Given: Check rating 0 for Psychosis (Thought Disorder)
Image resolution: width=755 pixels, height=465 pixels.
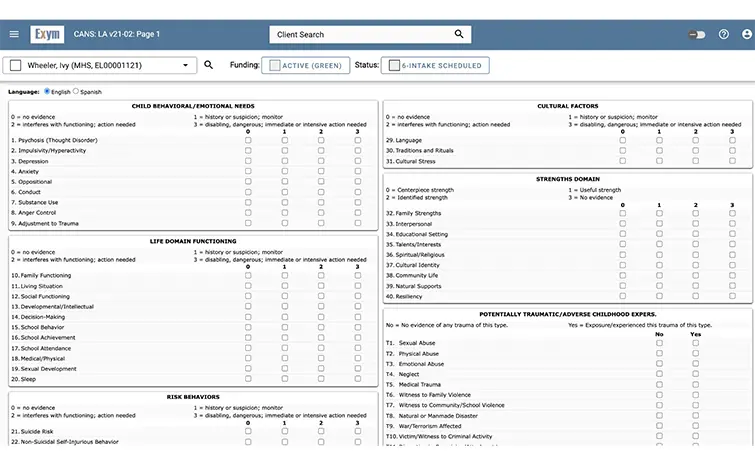Looking at the screenshot, I should coord(248,141).
